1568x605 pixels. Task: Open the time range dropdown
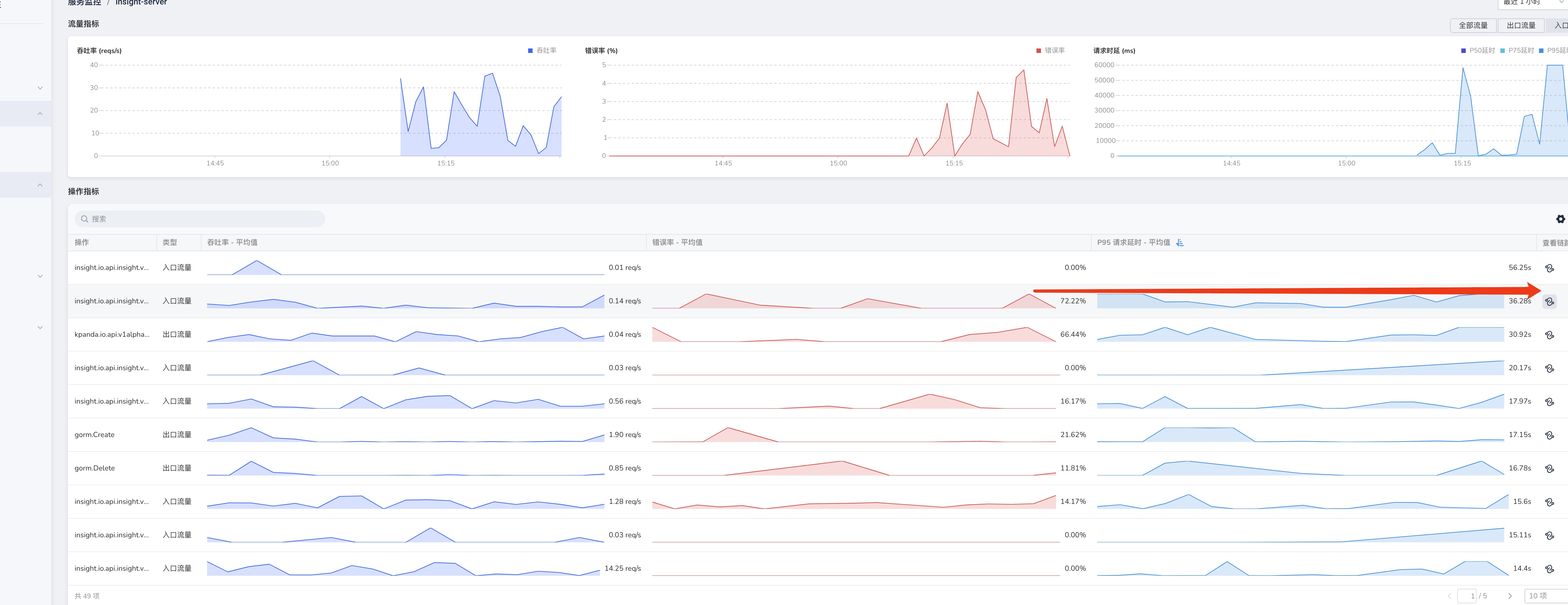click(x=1532, y=3)
